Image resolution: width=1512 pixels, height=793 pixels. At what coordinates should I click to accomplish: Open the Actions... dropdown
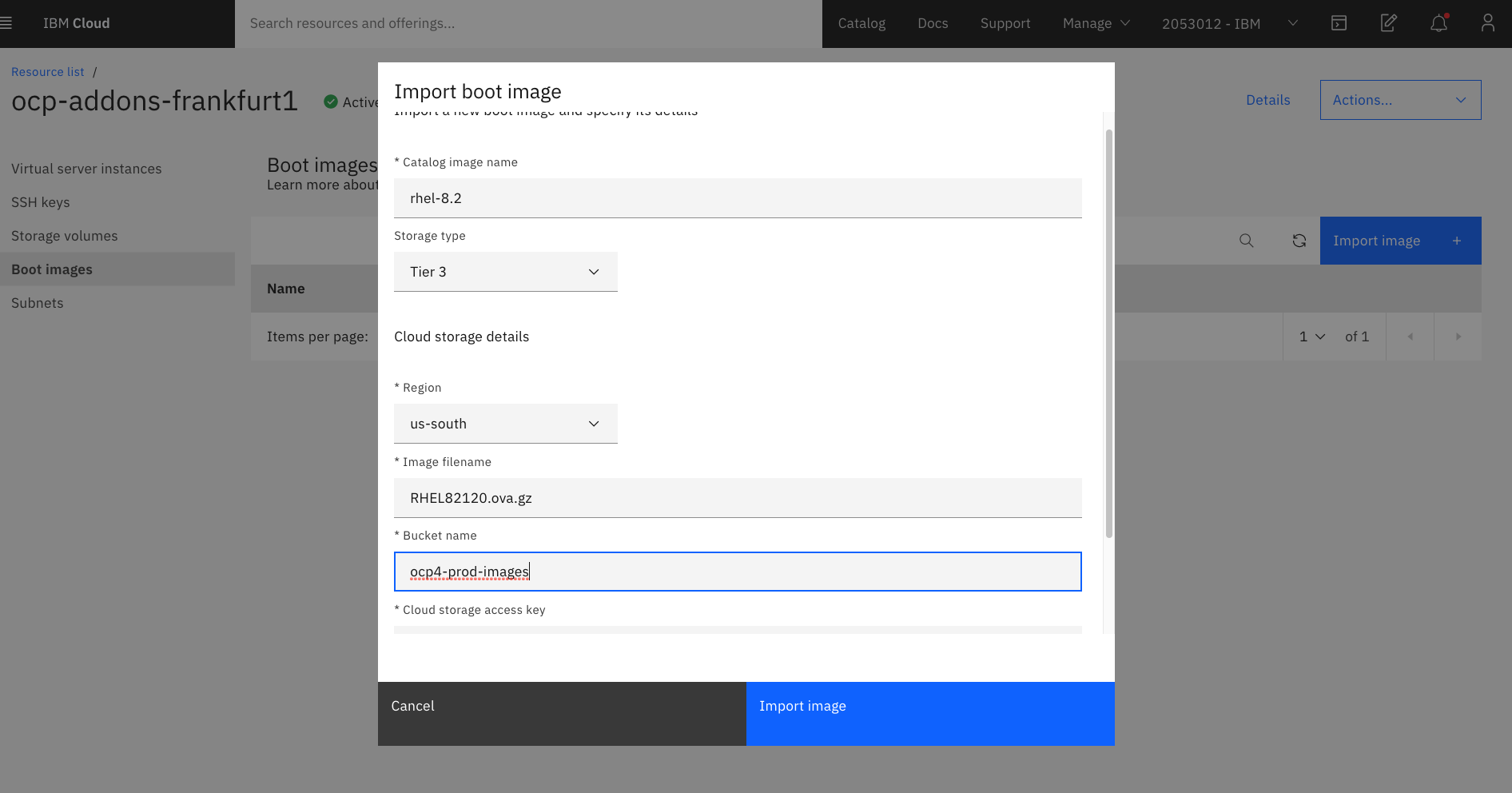pos(1400,100)
